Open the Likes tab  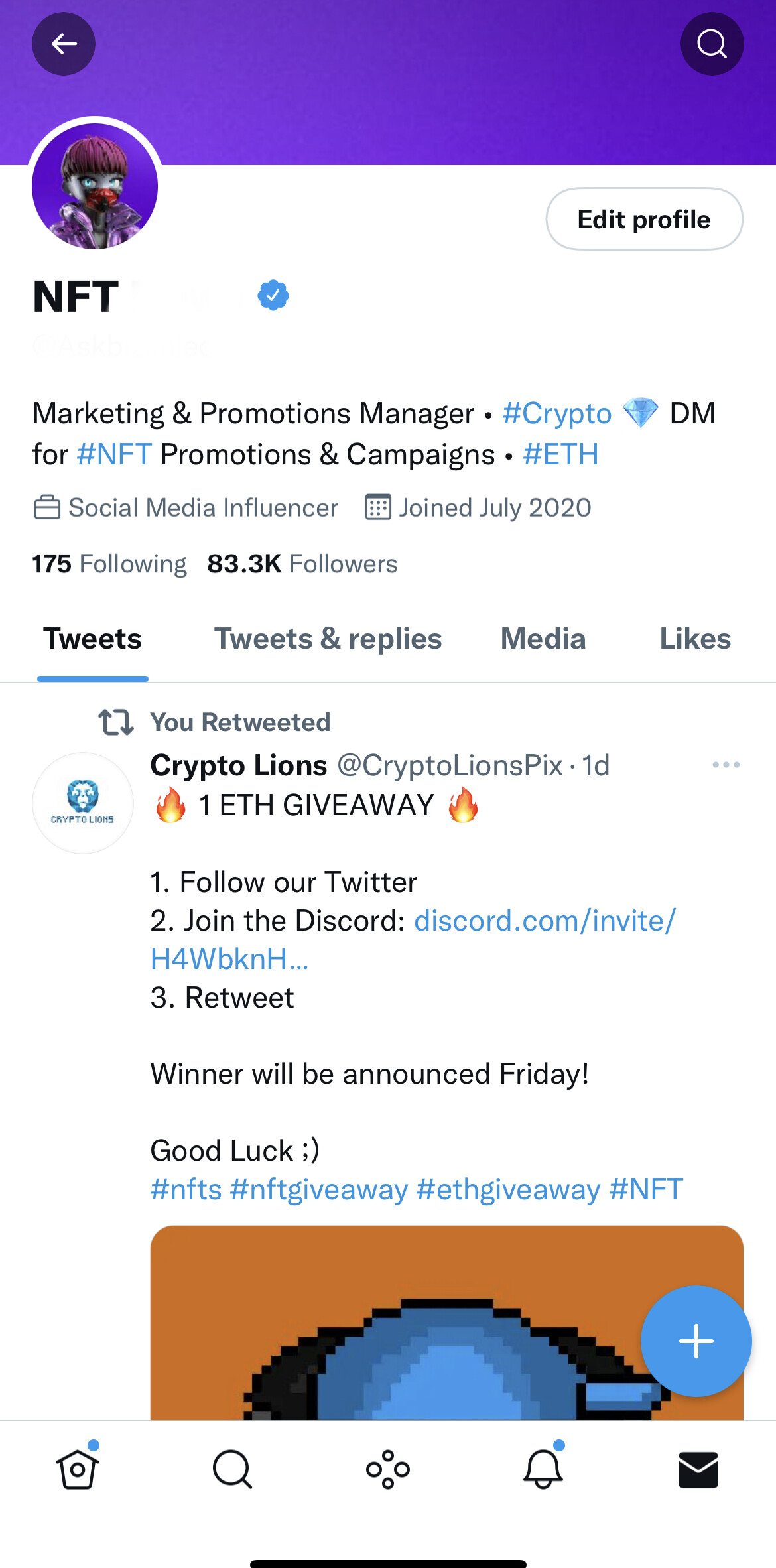tap(695, 638)
